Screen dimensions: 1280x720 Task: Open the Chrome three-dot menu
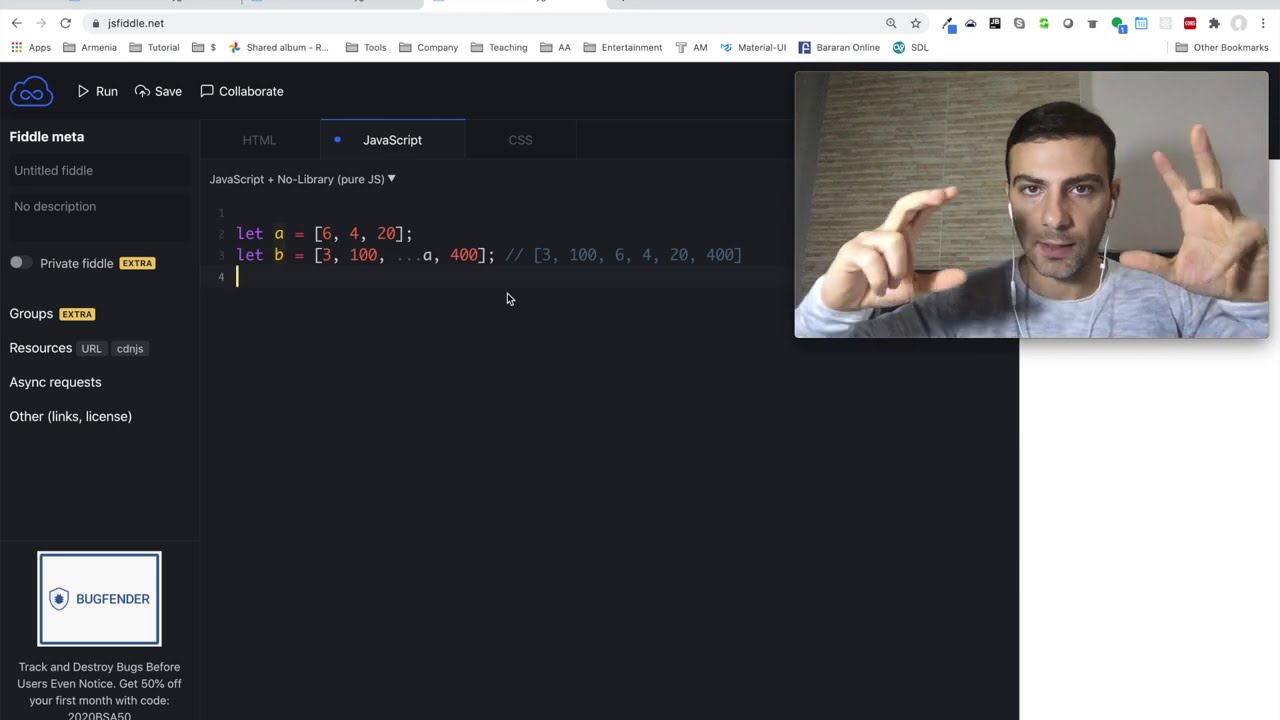click(x=1264, y=23)
